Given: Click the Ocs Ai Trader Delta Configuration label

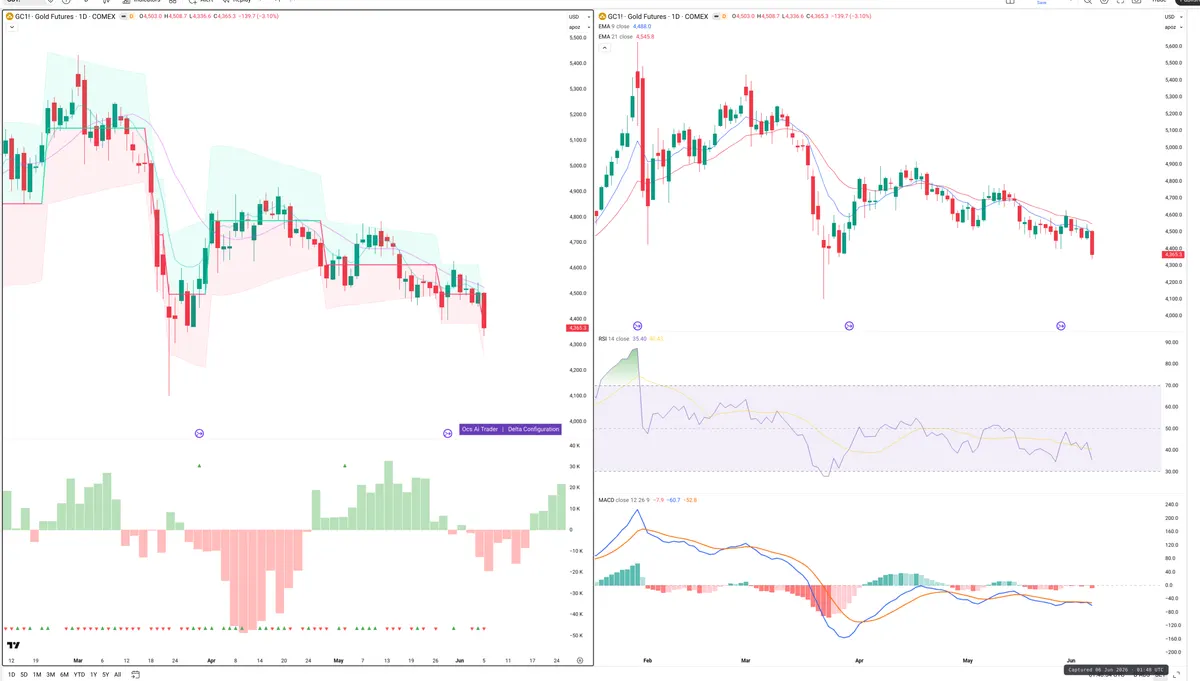Looking at the screenshot, I should pyautogui.click(x=510, y=429).
